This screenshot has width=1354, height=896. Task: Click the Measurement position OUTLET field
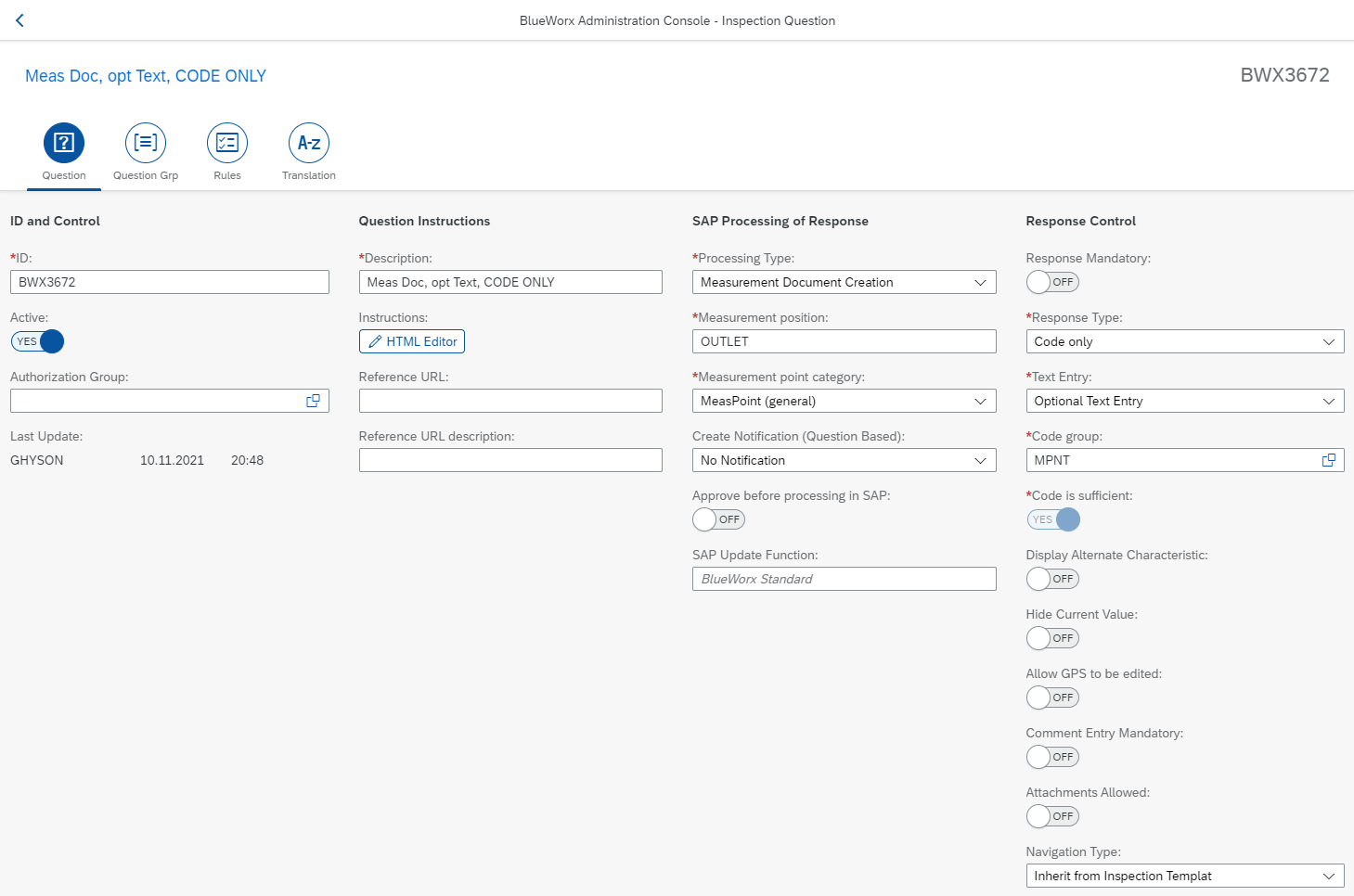tap(845, 341)
